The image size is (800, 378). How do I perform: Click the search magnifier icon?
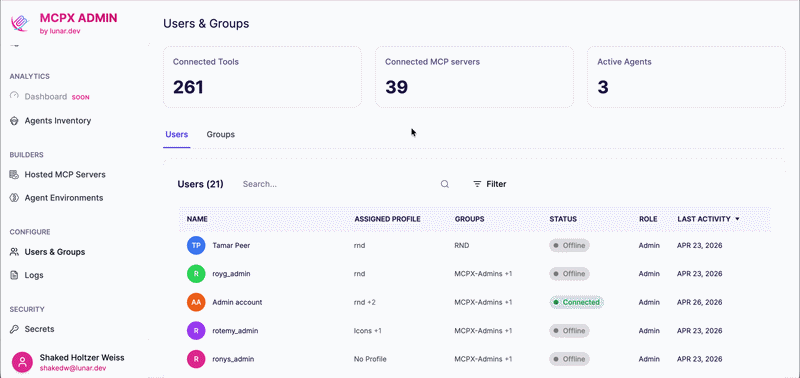click(445, 184)
